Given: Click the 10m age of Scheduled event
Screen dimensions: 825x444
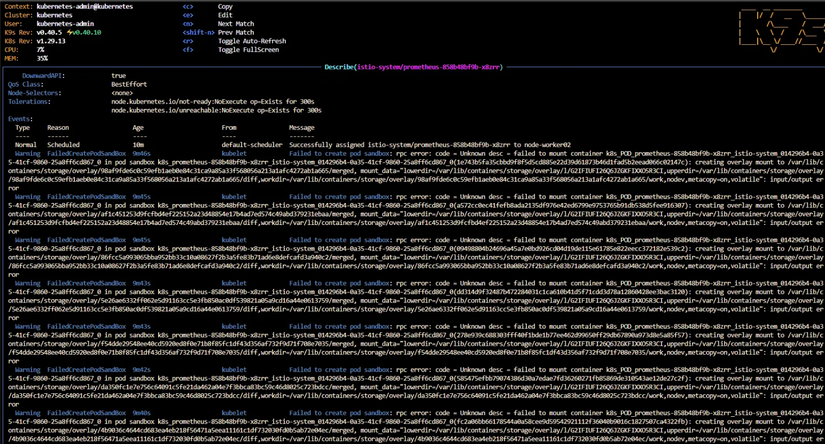Looking at the screenshot, I should [x=138, y=145].
